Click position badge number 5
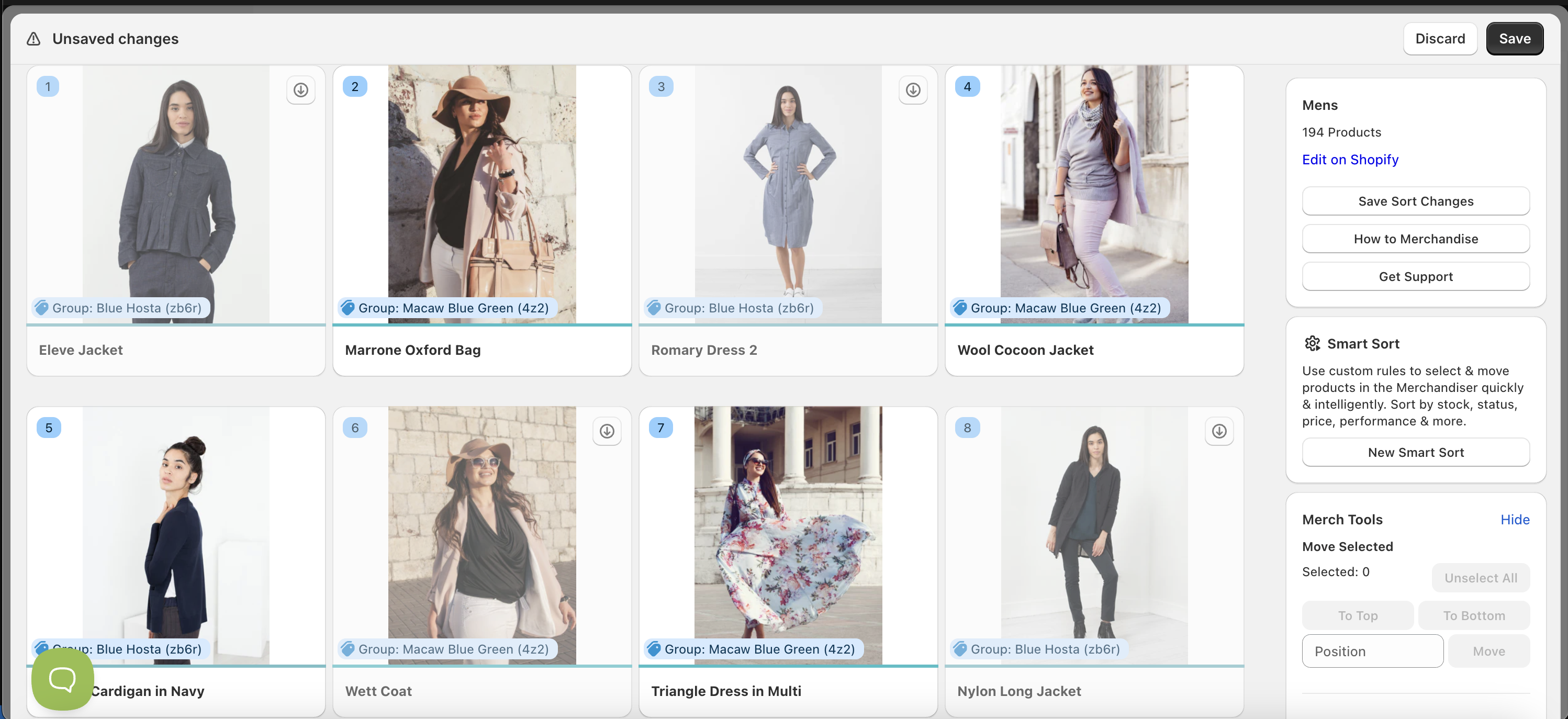1568x719 pixels. coord(49,428)
